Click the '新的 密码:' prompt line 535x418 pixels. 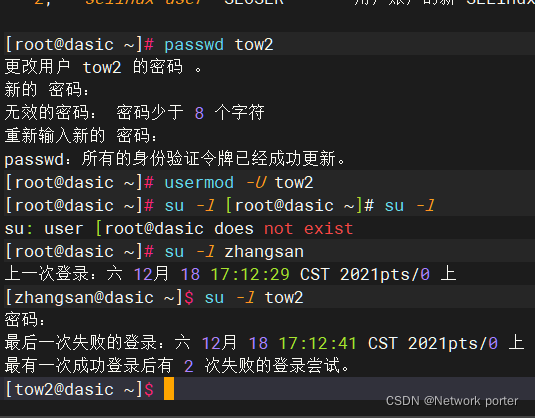pos(47,90)
